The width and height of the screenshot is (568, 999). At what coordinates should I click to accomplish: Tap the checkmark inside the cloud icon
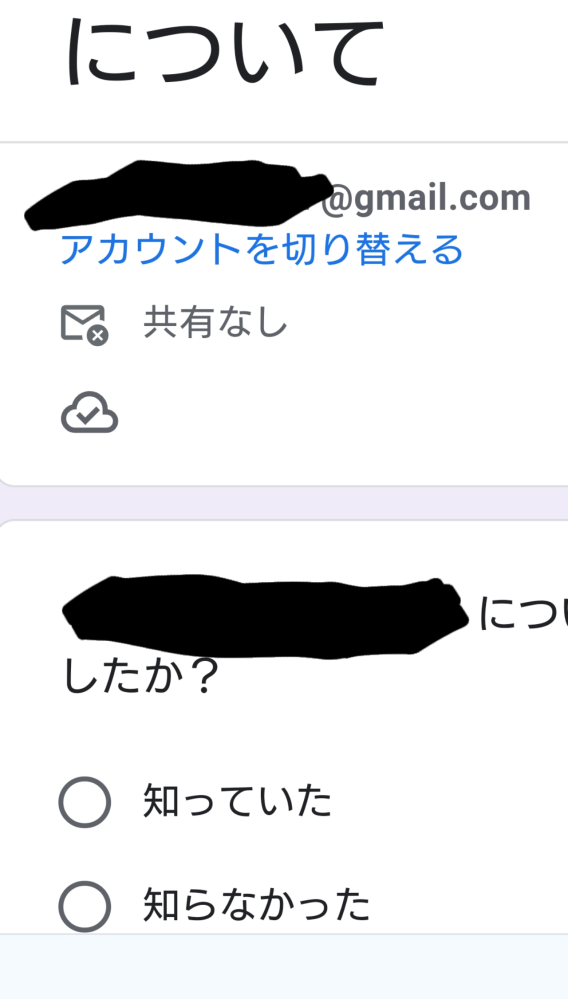click(89, 415)
